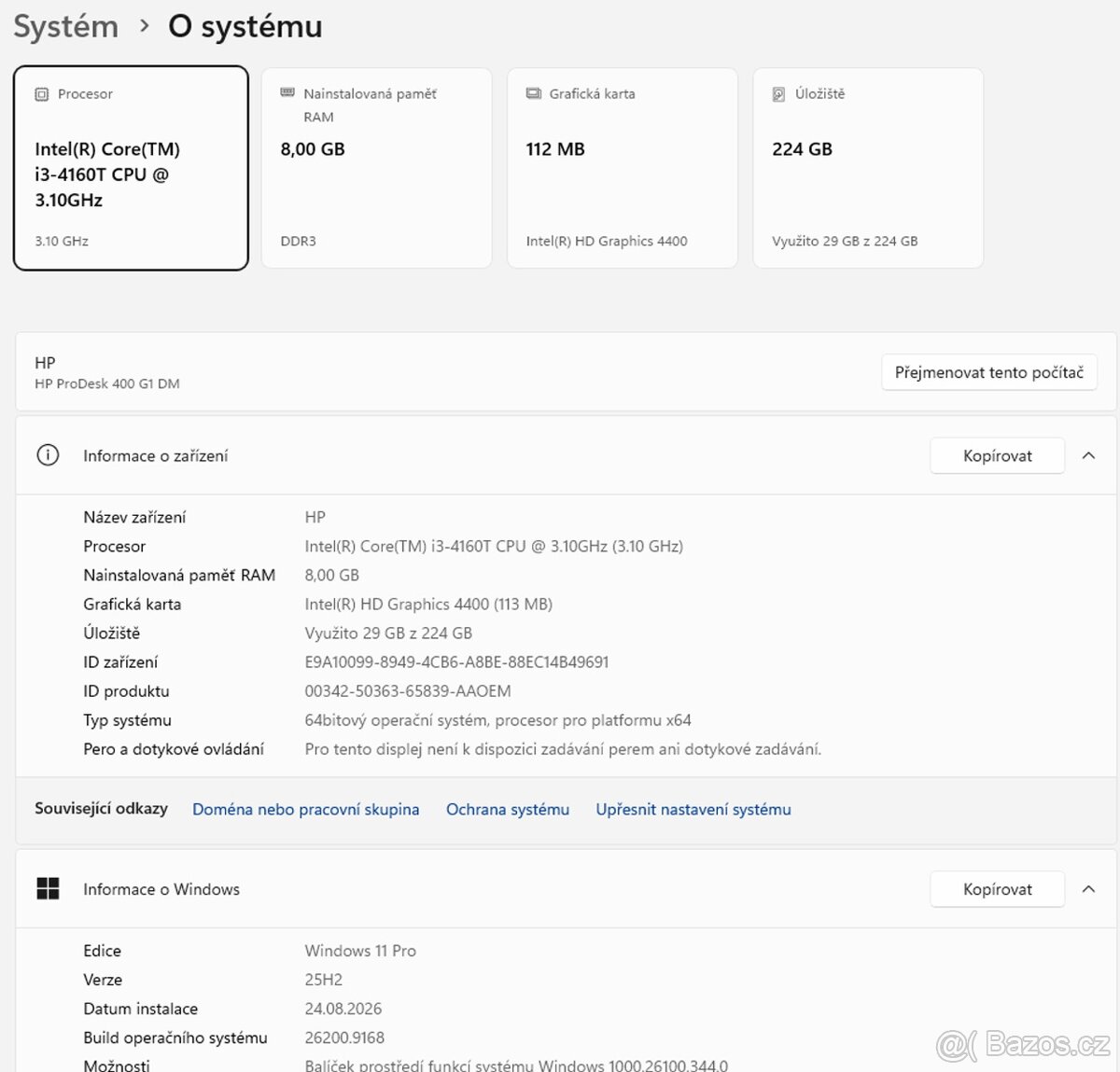Click the Intel(R) HD Graphics 4400 (113 MB) value

(x=428, y=604)
